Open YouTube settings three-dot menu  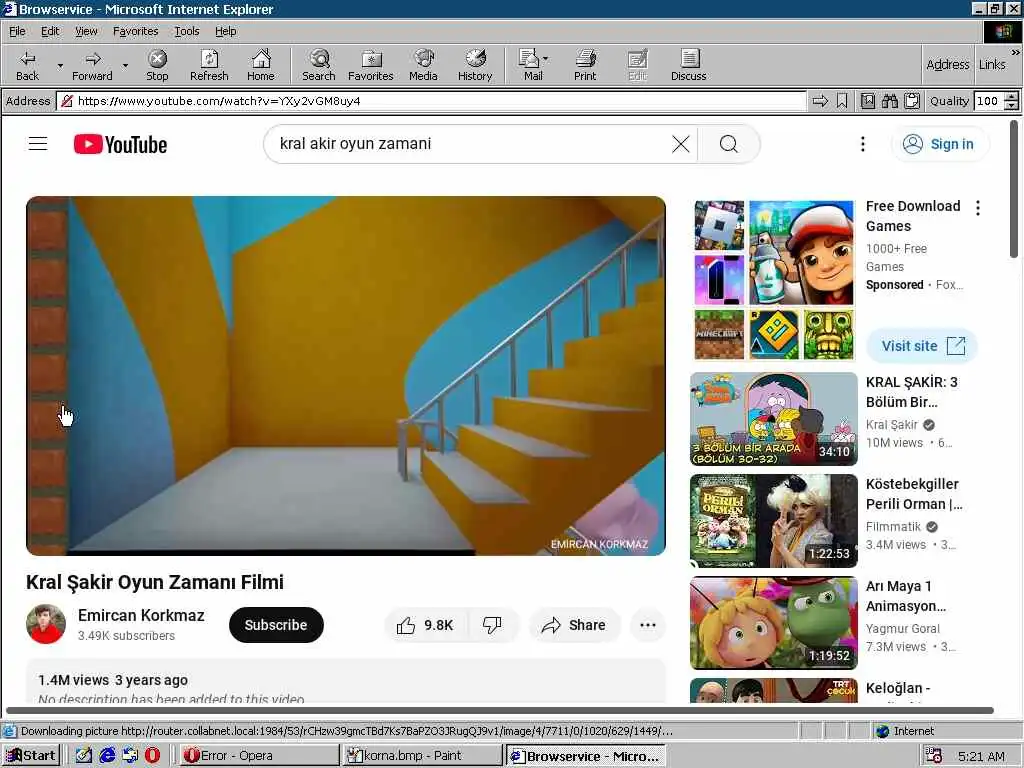pos(863,144)
